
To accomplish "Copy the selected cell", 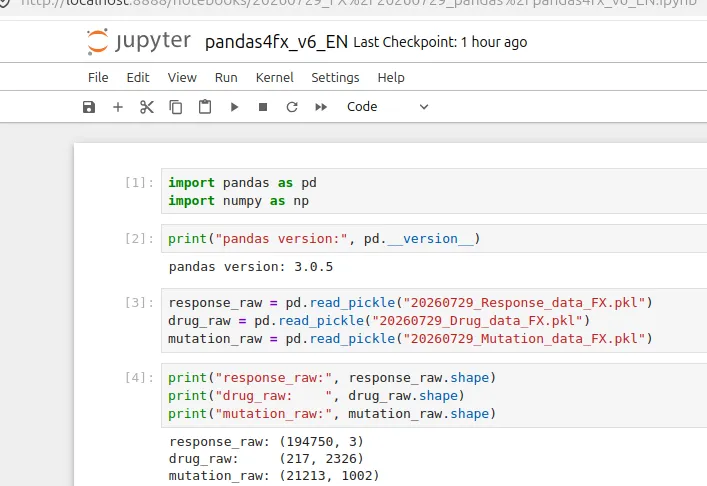I will coord(175,107).
